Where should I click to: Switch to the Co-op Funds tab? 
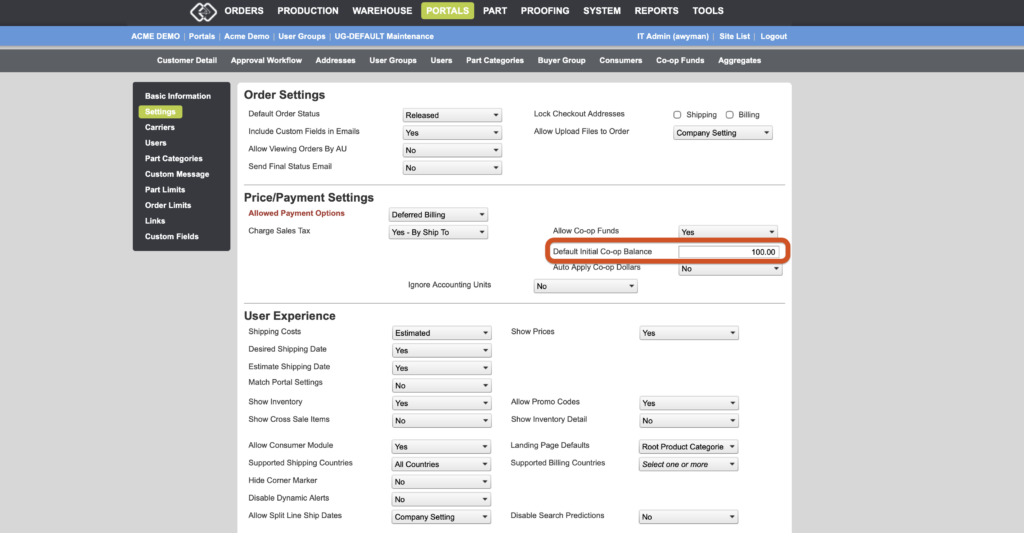tap(680, 60)
